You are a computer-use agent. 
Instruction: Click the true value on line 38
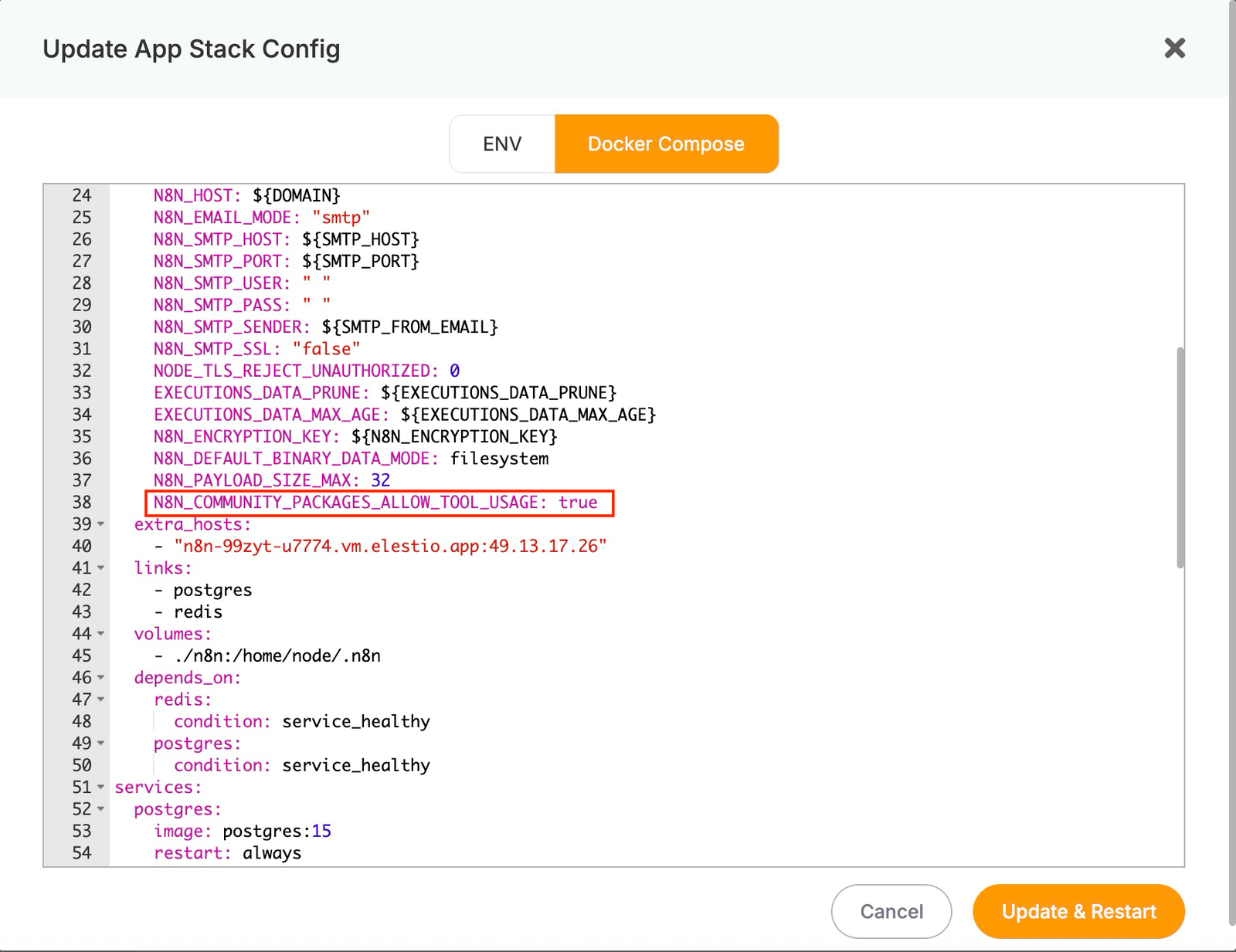pyautogui.click(x=578, y=502)
